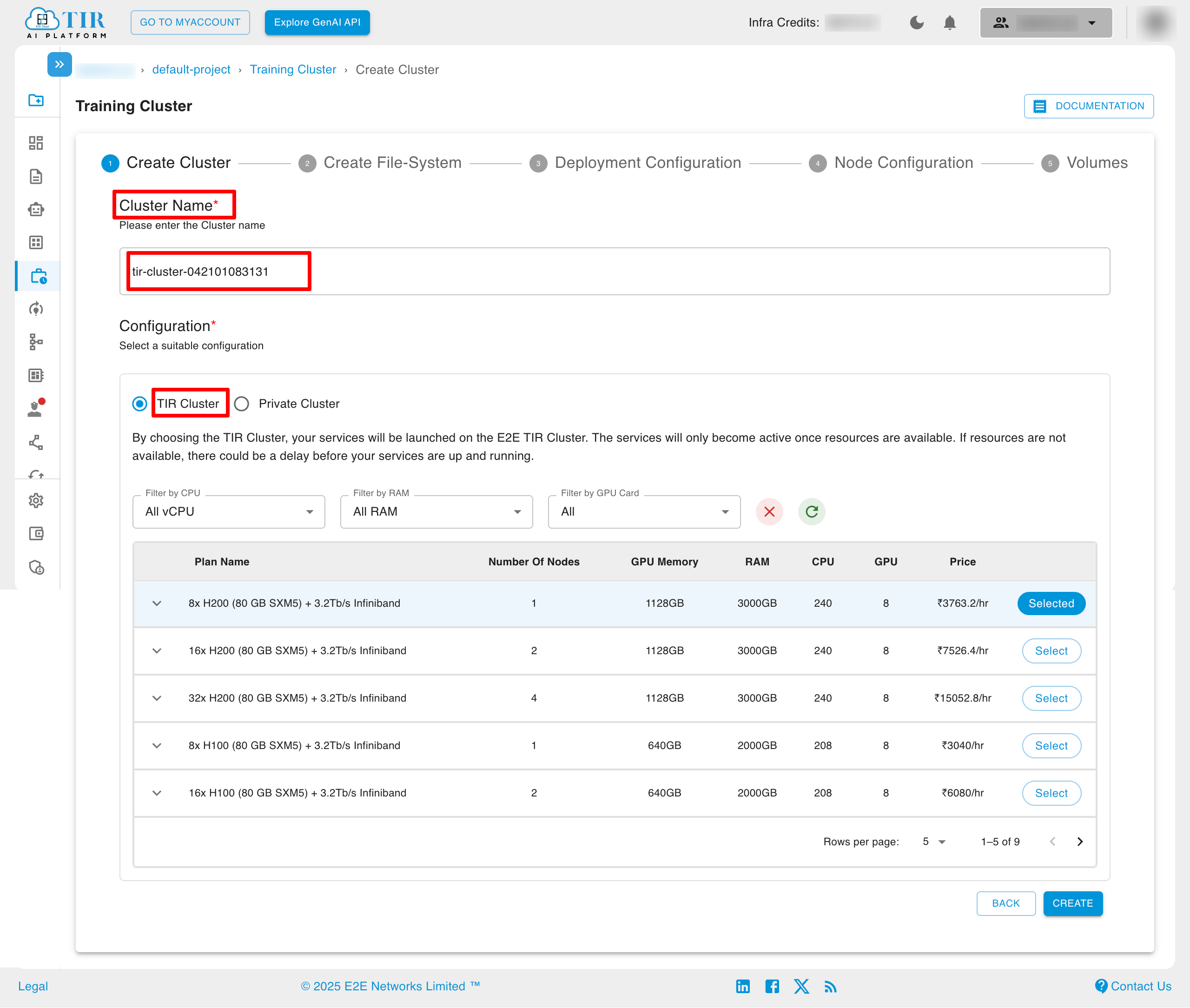Screen dimensions: 1190x1008
Task: Go to Node Configuration step
Action: [891, 163]
